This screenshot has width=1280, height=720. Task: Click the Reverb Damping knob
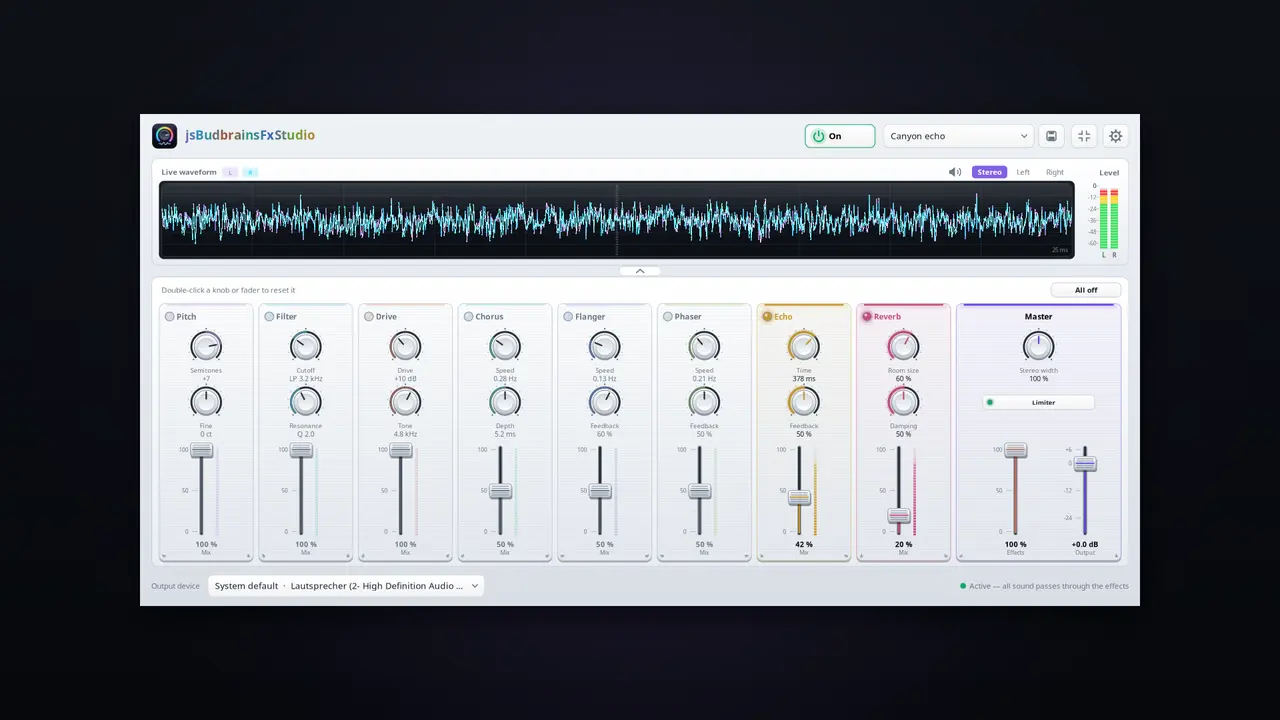click(903, 402)
